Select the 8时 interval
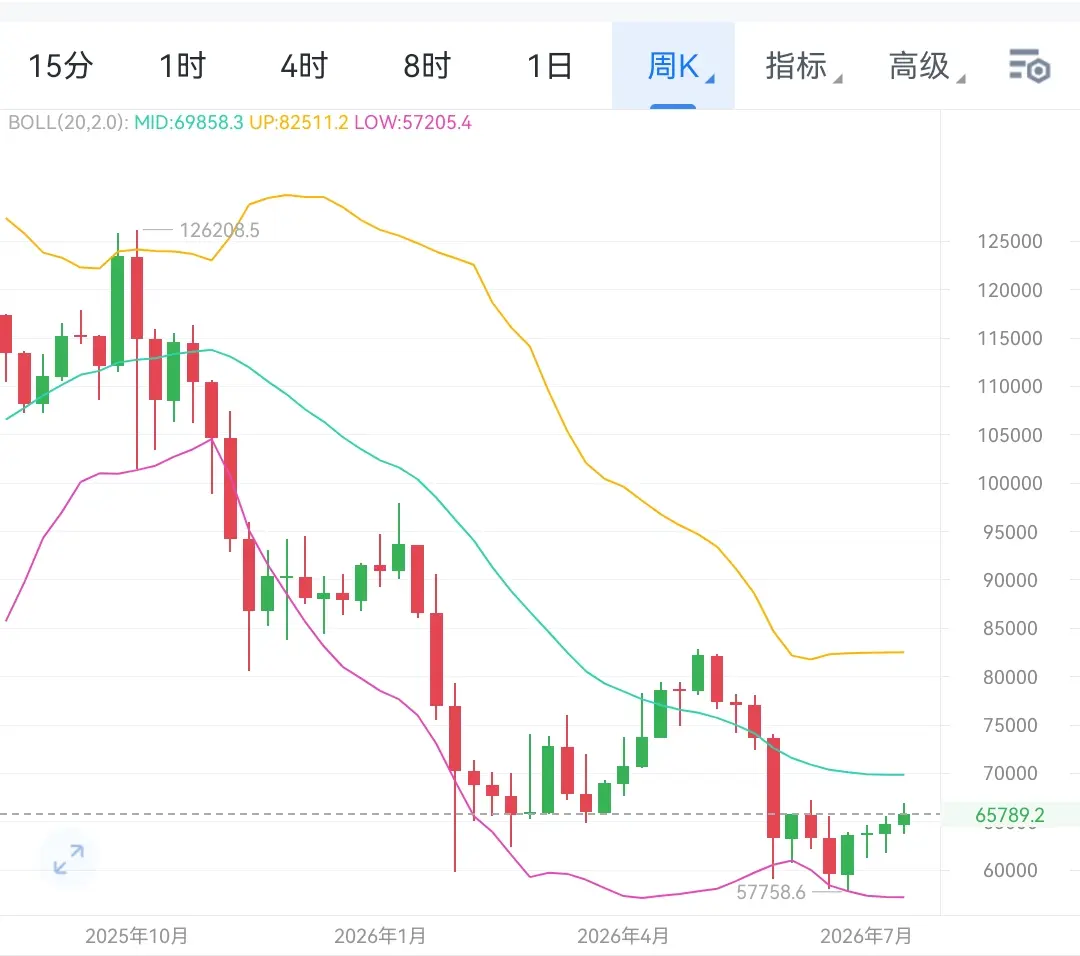This screenshot has width=1080, height=956. (426, 66)
